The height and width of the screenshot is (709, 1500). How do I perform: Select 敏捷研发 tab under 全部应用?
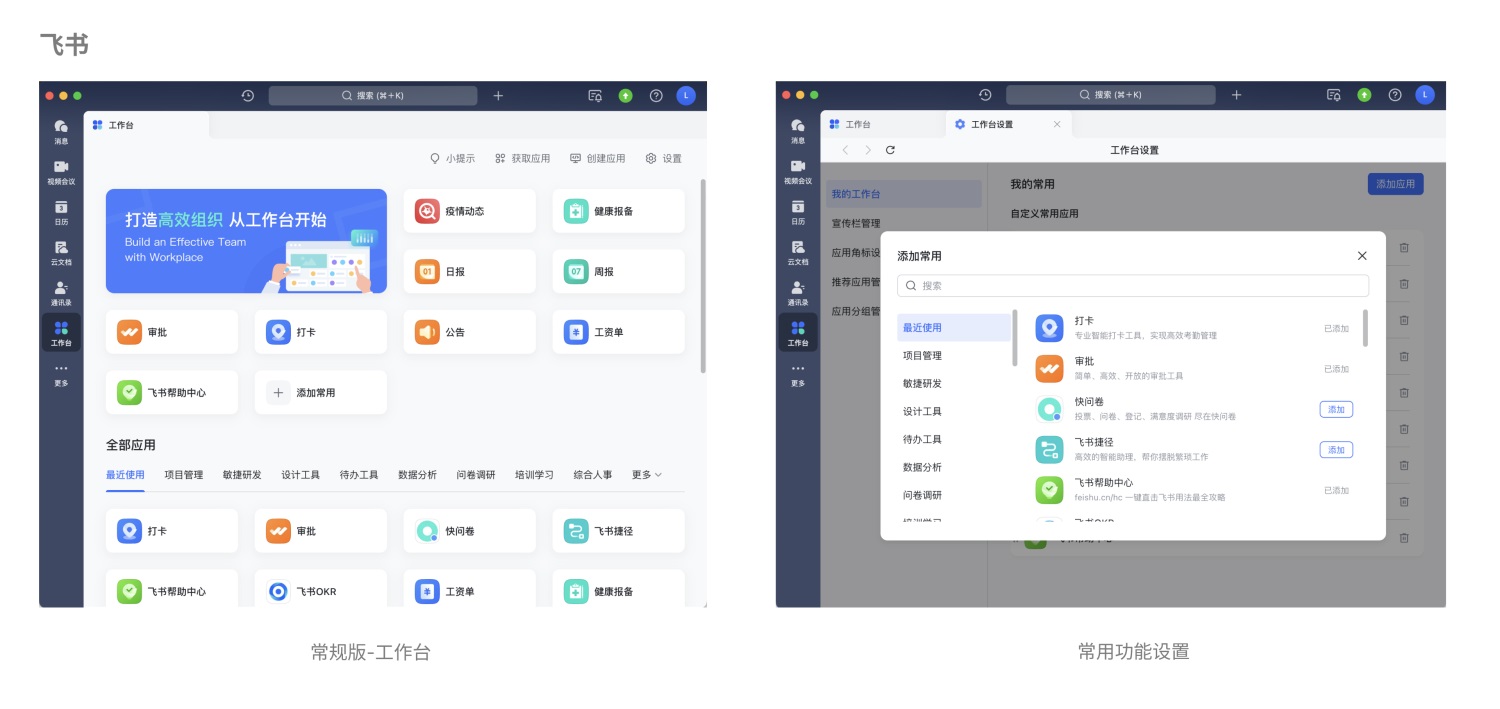click(242, 475)
